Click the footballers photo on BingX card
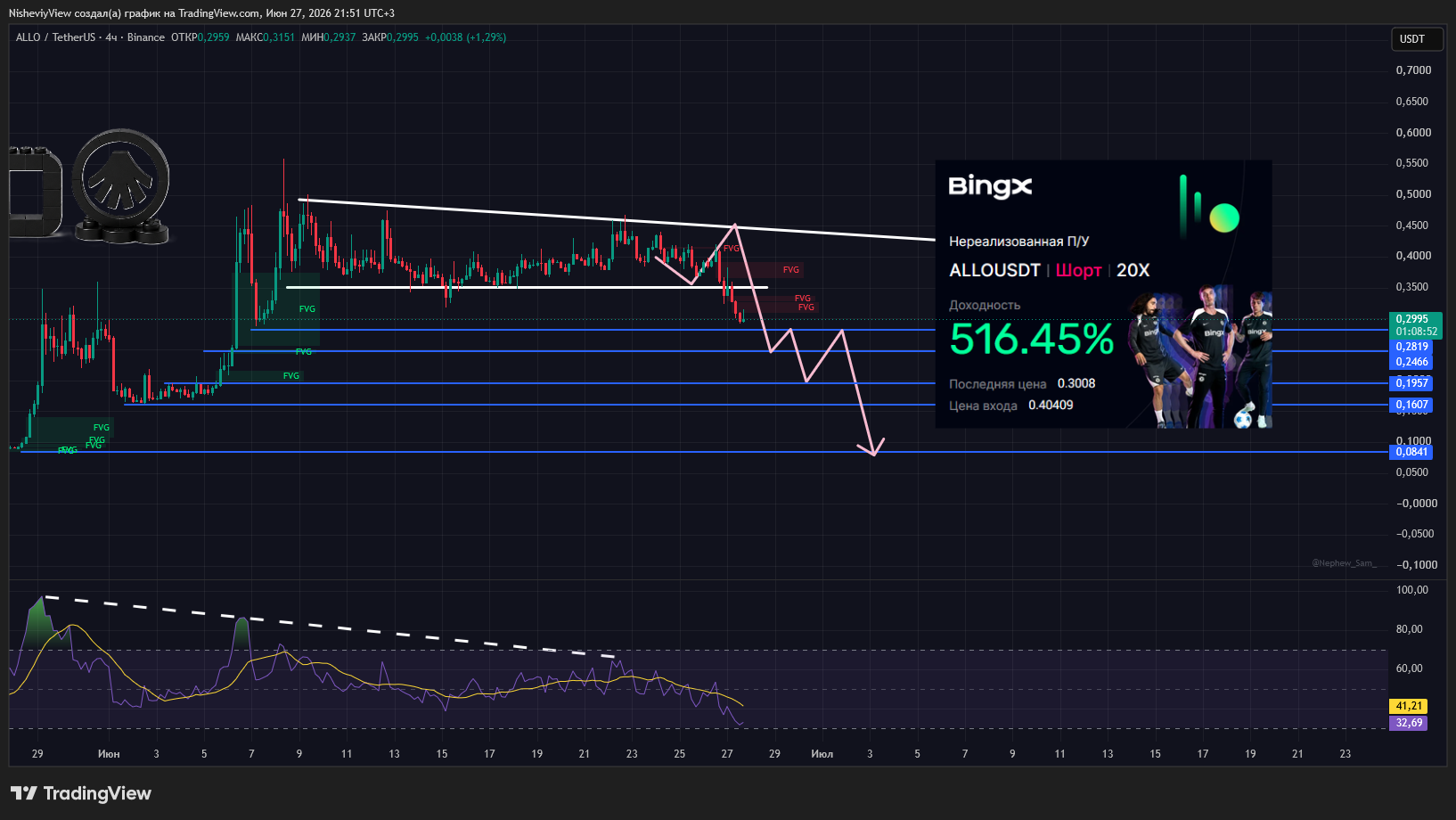This screenshot has height=820, width=1456. [x=1199, y=357]
